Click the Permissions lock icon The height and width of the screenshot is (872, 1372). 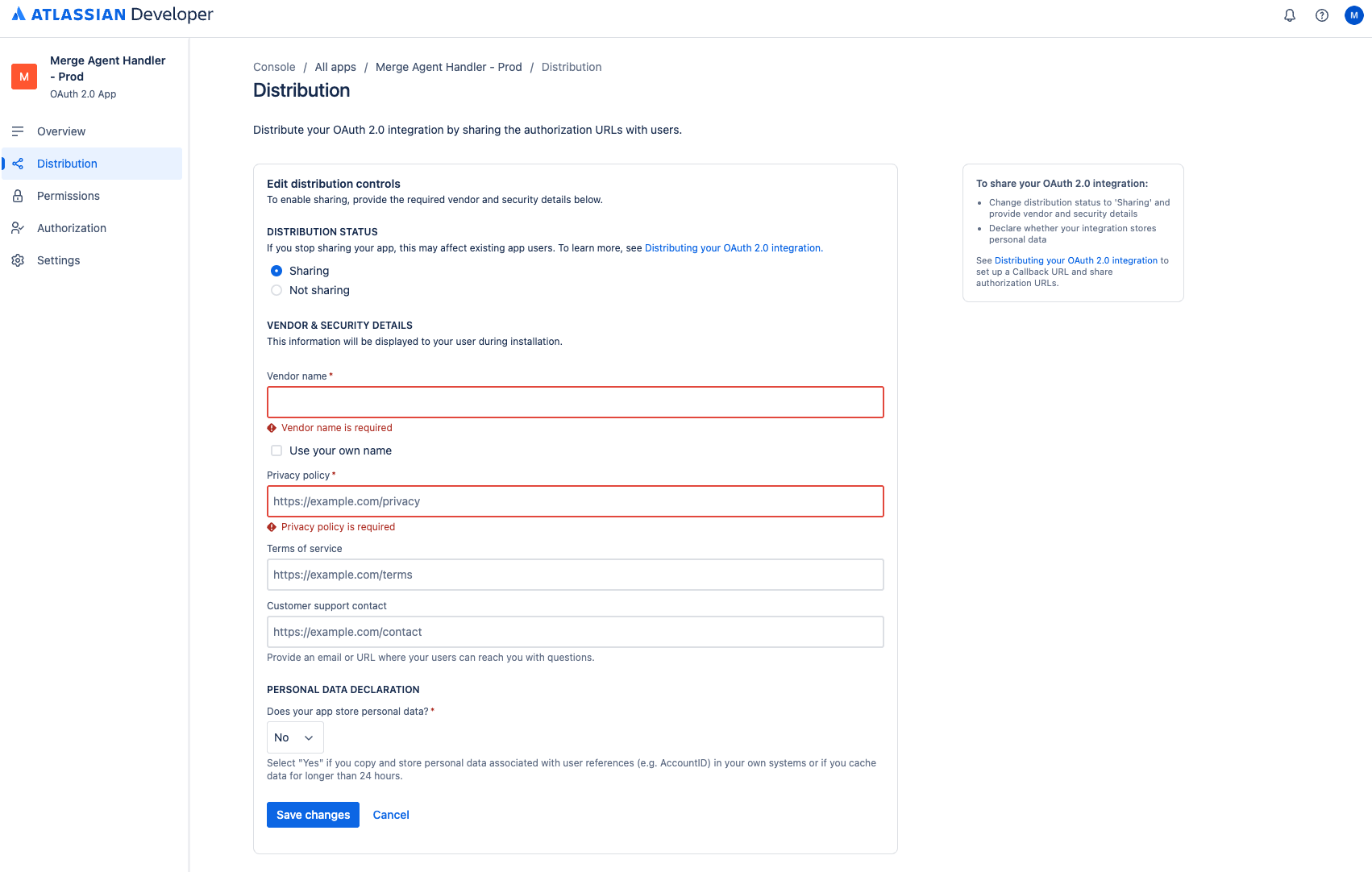[18, 196]
